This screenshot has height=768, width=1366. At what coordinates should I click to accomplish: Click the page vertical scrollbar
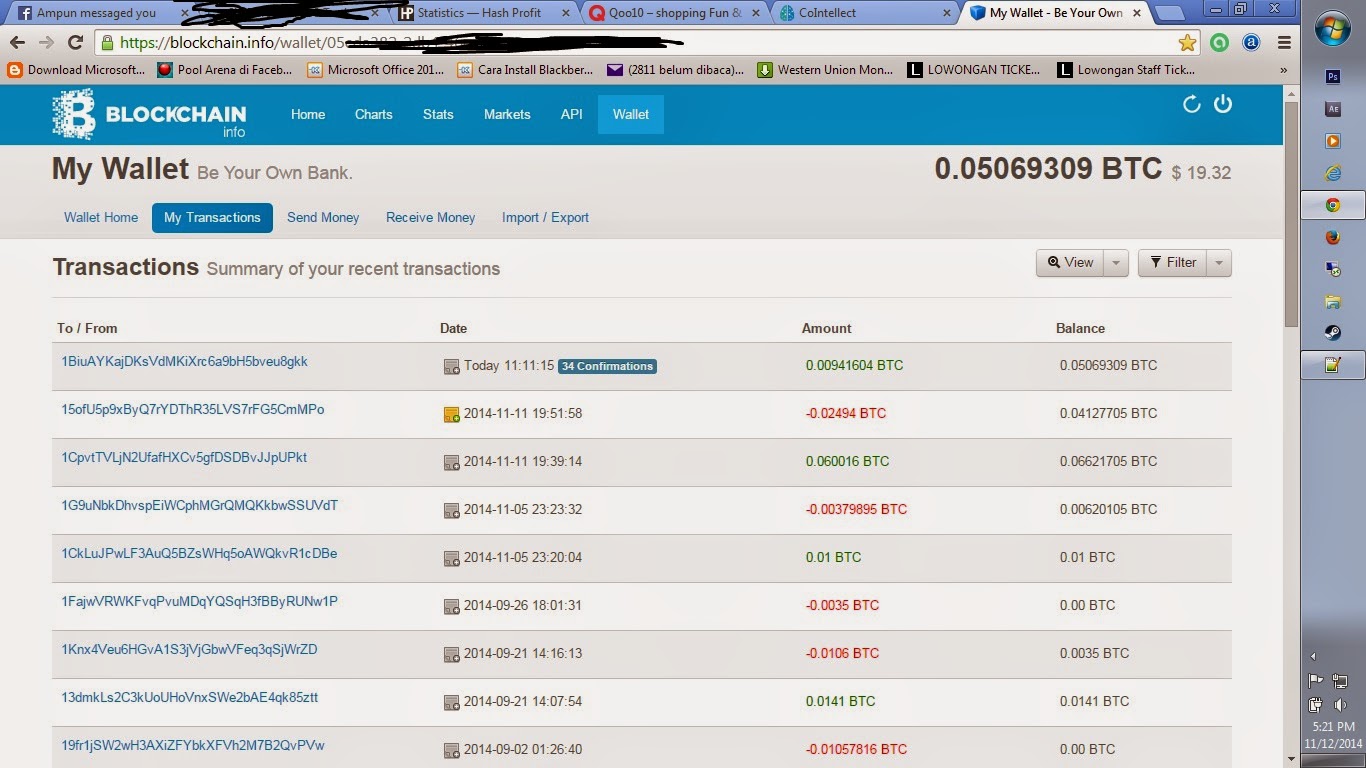click(x=1290, y=215)
